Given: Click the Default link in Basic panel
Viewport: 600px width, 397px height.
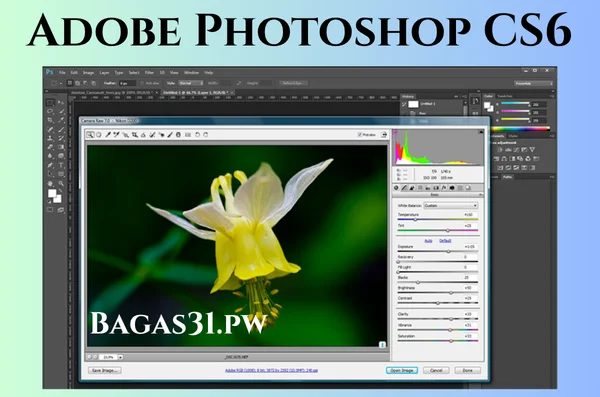Looking at the screenshot, I should 445,241.
